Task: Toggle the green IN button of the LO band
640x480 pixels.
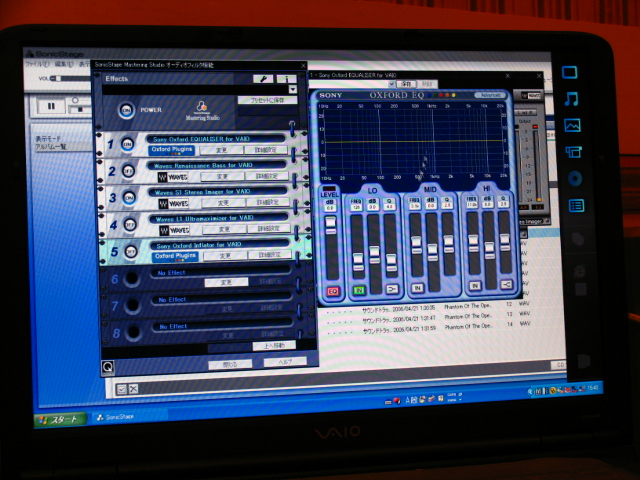Action: click(359, 290)
